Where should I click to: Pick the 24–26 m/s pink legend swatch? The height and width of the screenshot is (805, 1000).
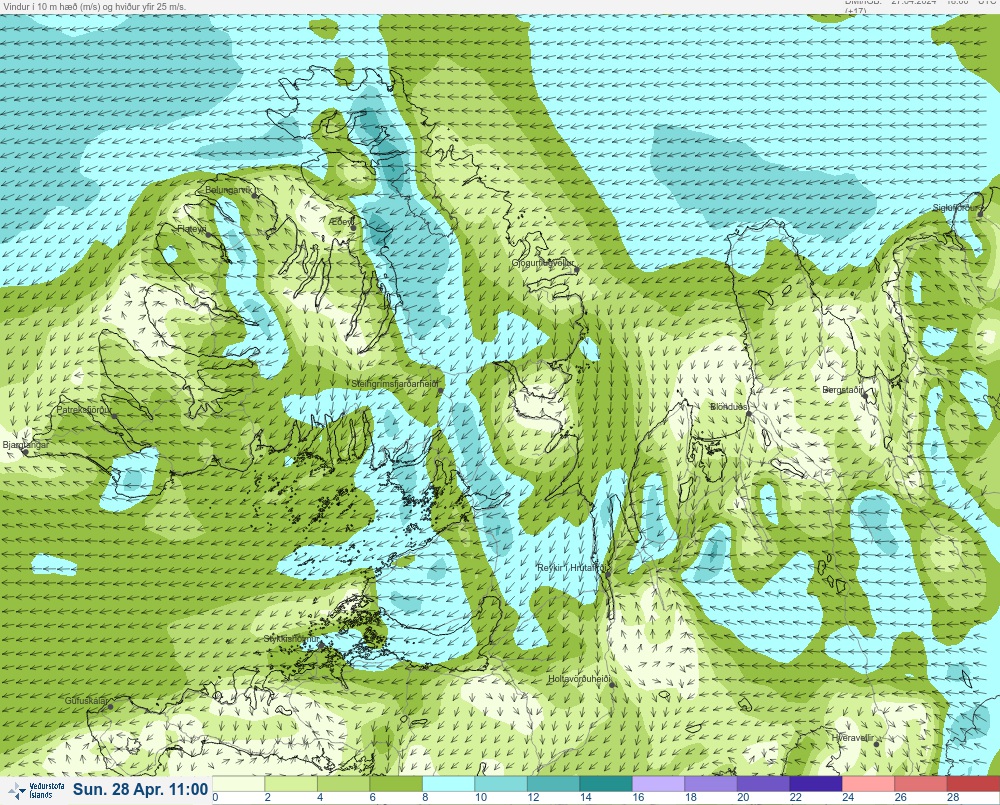tap(869, 783)
